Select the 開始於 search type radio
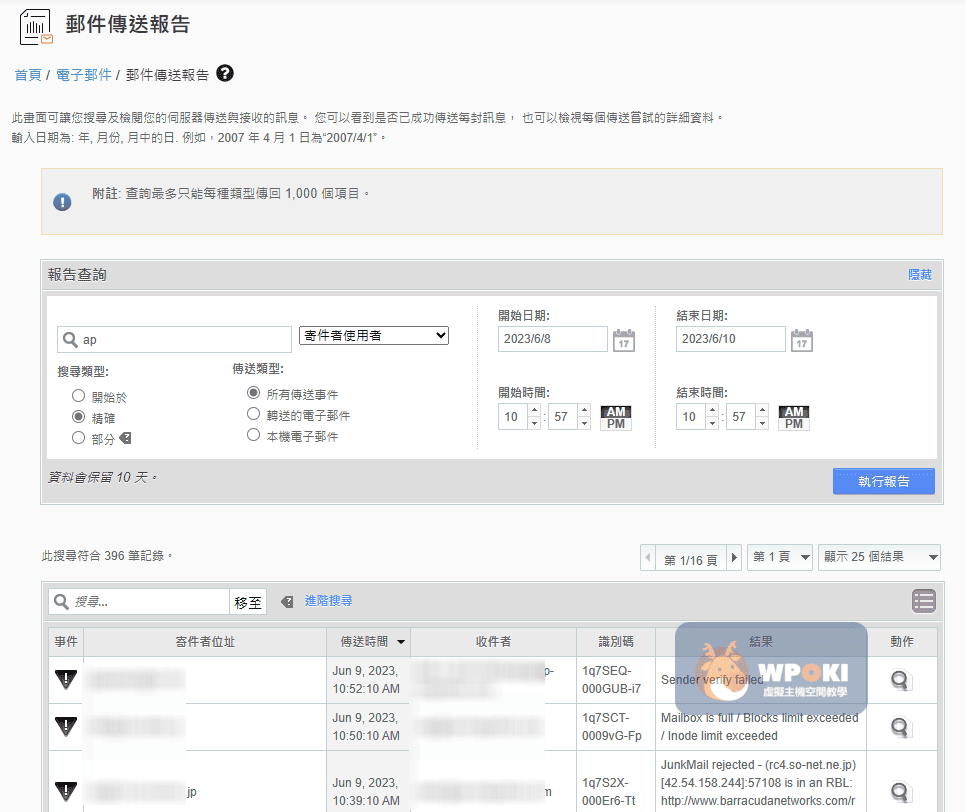 [79, 397]
